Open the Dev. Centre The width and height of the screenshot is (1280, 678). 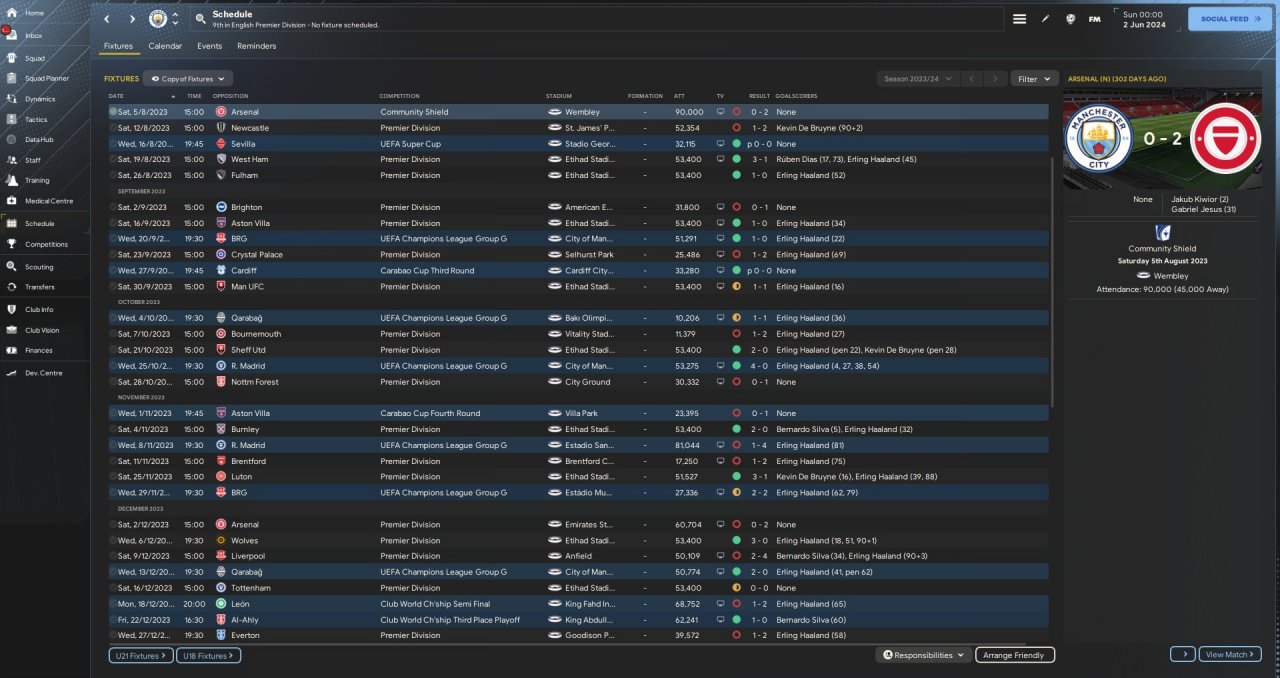point(41,373)
